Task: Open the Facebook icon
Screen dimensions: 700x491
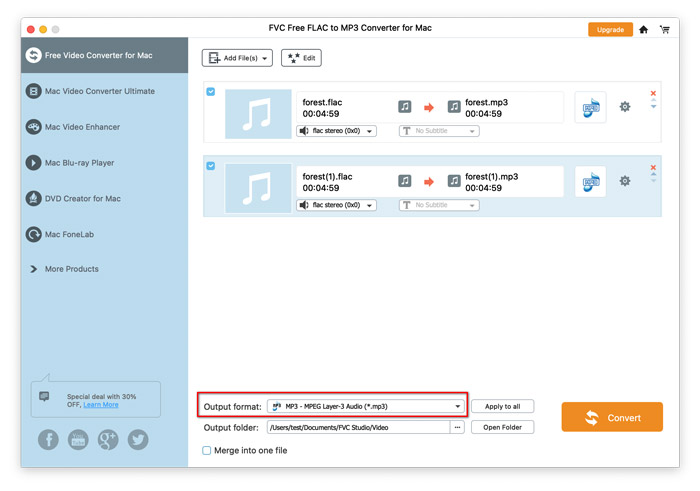Action: (48, 440)
